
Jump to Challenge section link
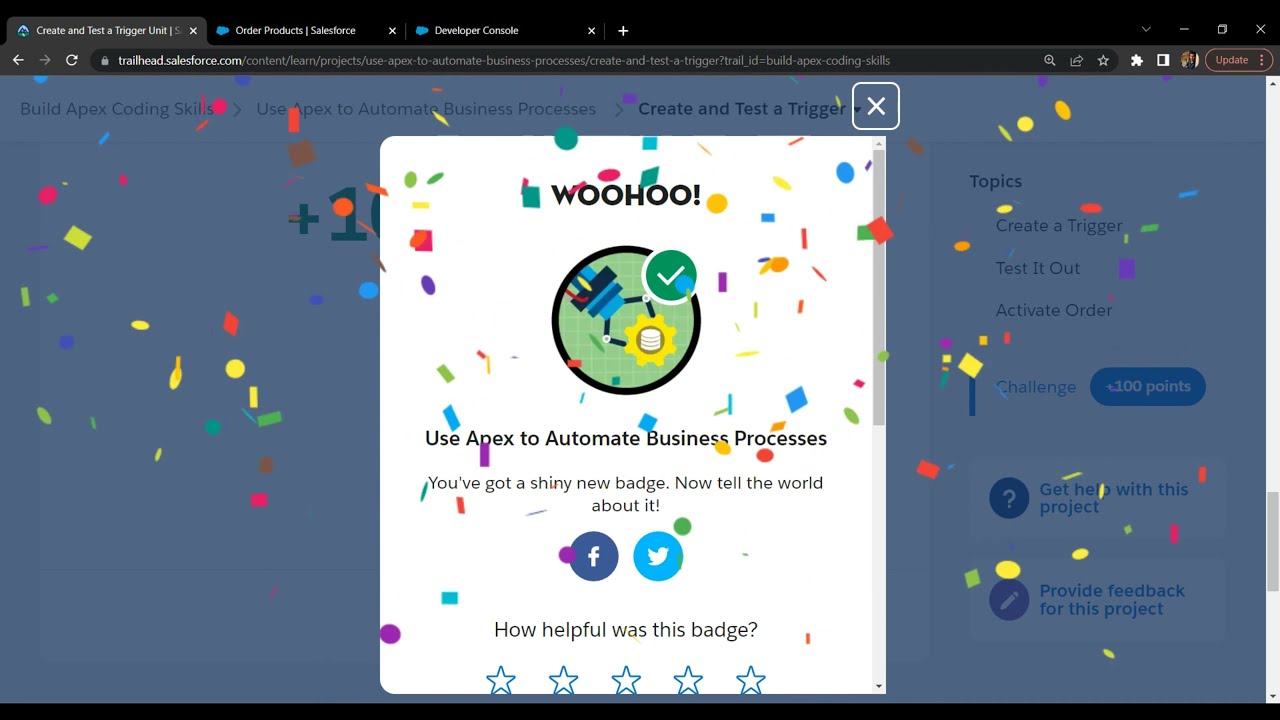click(x=1036, y=387)
